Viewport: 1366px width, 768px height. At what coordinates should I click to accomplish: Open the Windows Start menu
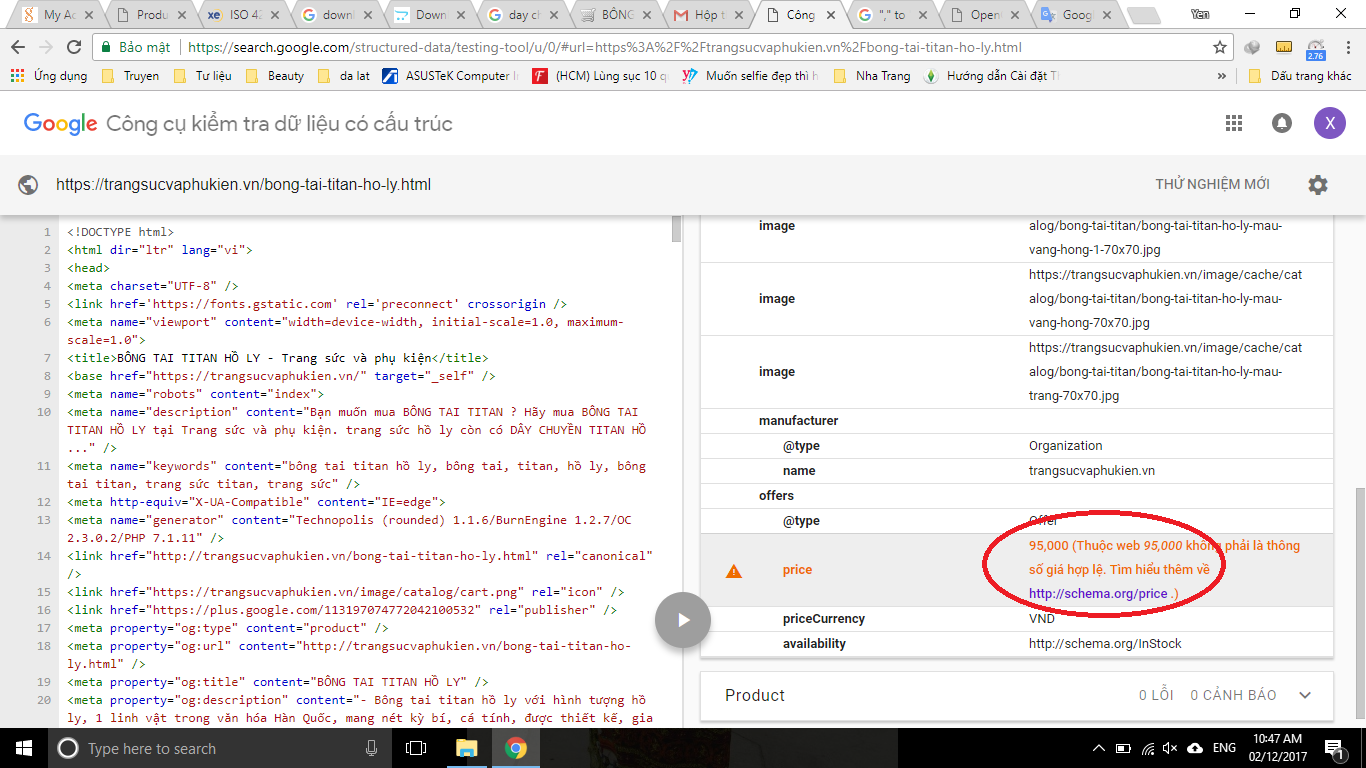(23, 748)
